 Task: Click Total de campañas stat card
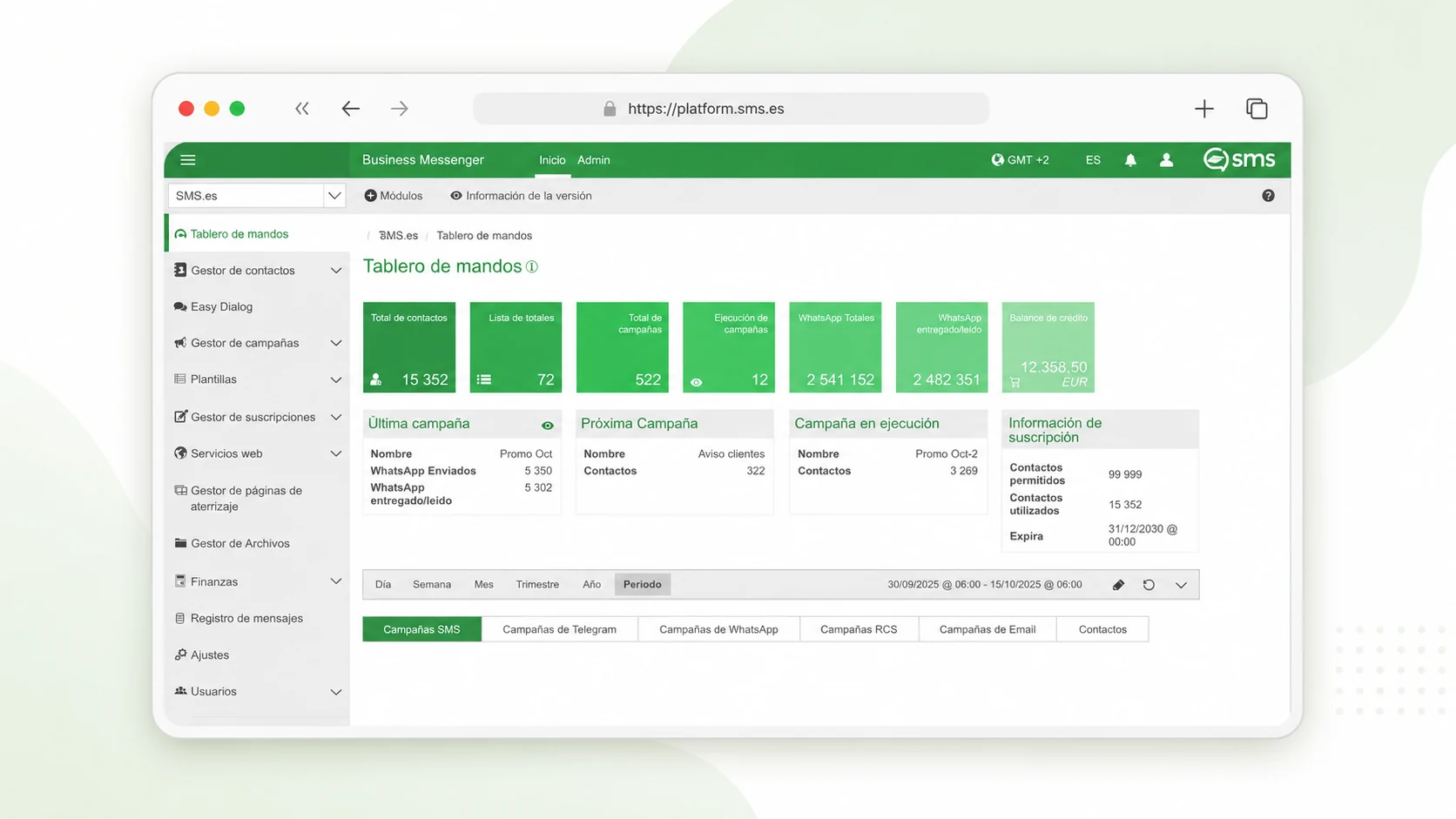[623, 347]
